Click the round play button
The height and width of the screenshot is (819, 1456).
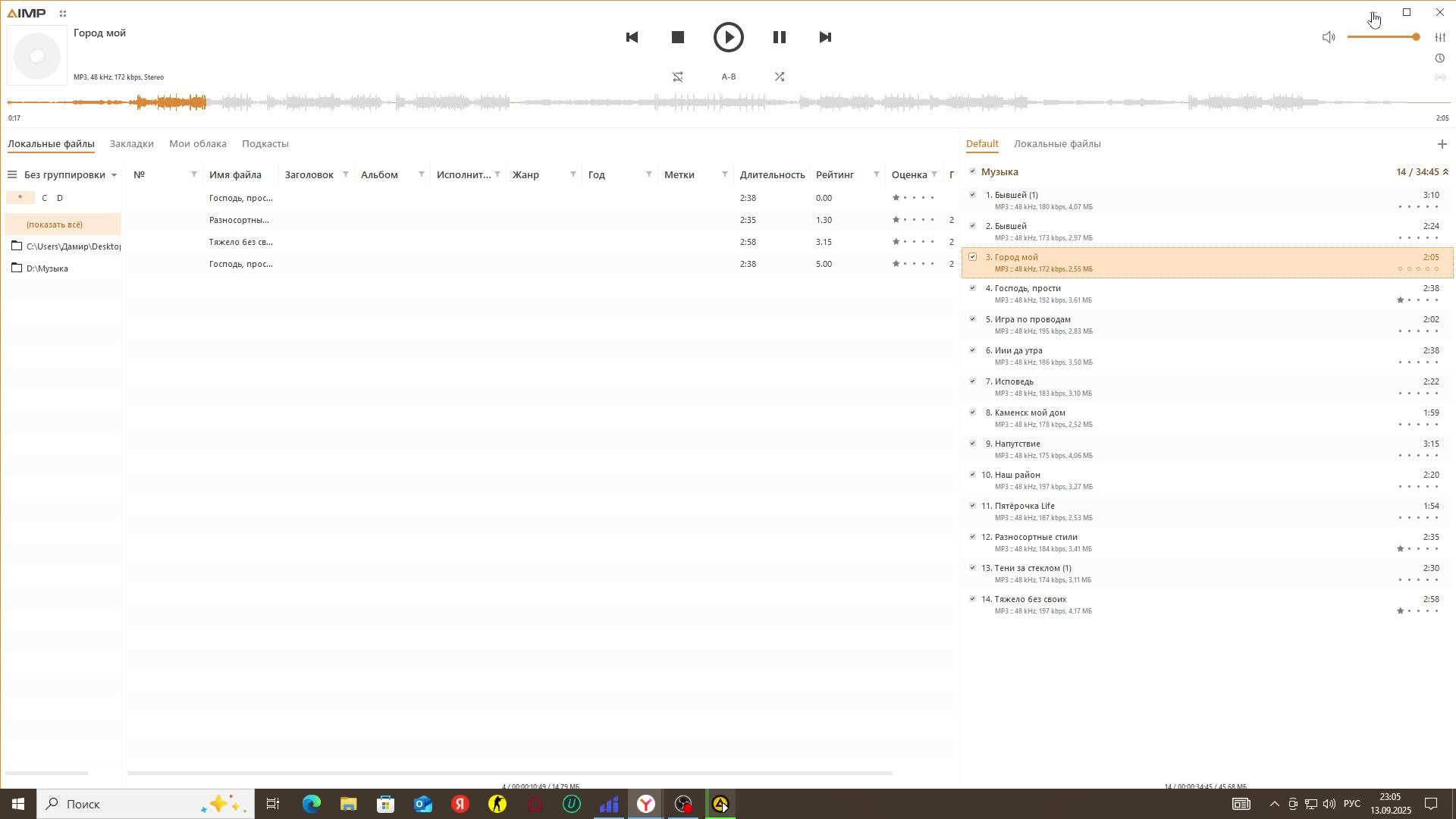pos(728,37)
